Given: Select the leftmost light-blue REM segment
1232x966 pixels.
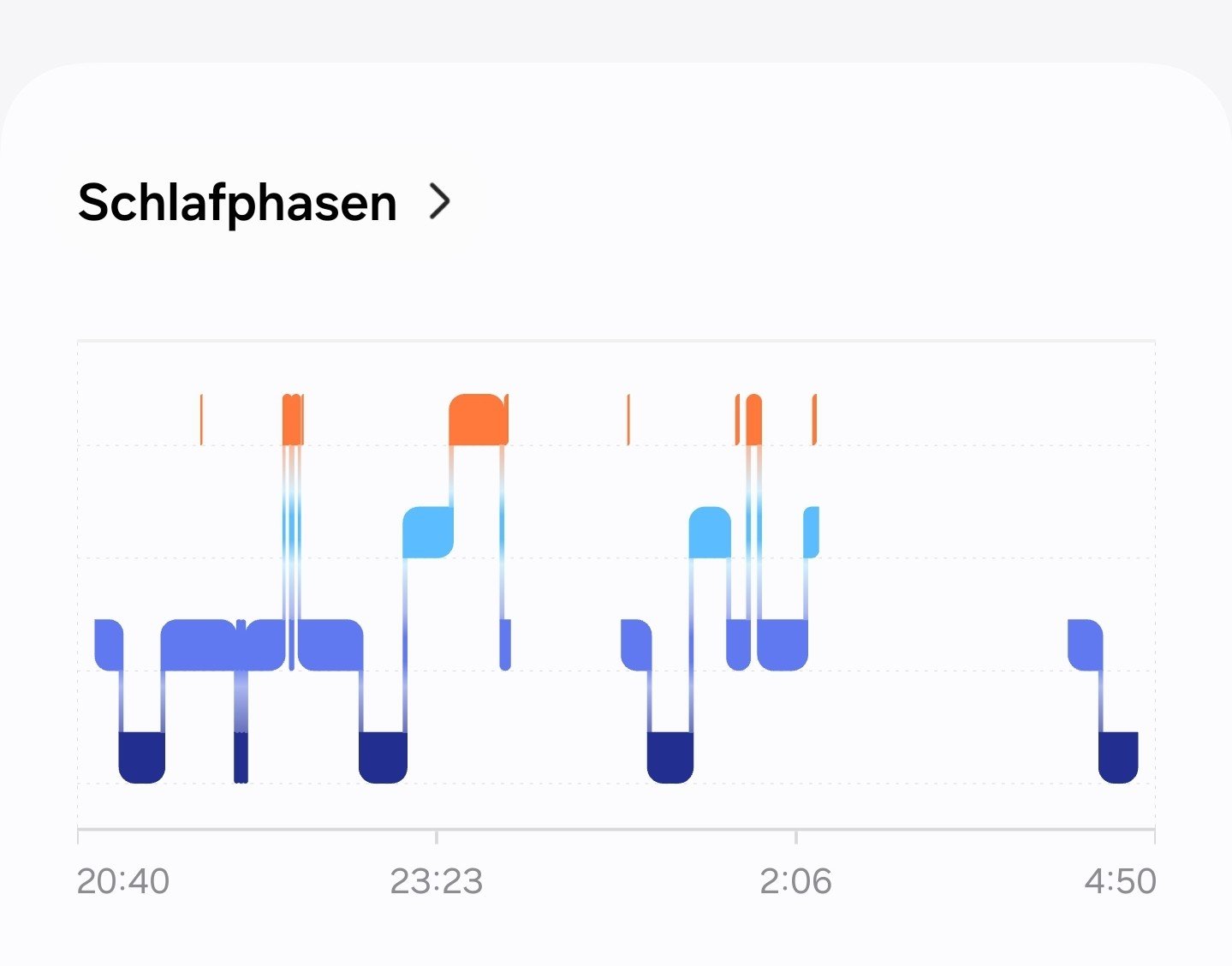Looking at the screenshot, I should point(427,532).
